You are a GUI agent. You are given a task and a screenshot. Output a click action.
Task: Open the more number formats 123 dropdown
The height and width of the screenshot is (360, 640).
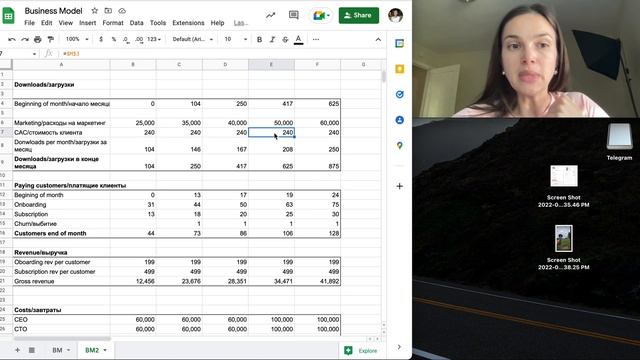(154, 40)
